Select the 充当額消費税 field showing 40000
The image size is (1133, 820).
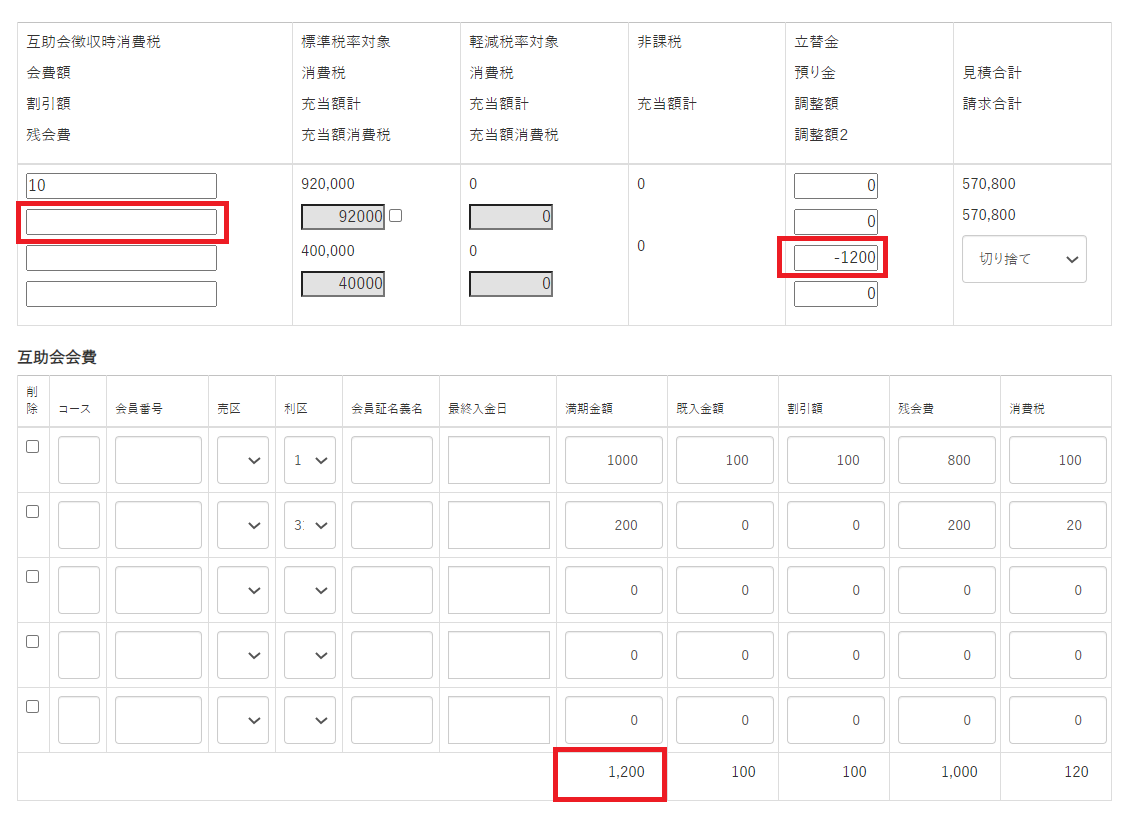(343, 284)
